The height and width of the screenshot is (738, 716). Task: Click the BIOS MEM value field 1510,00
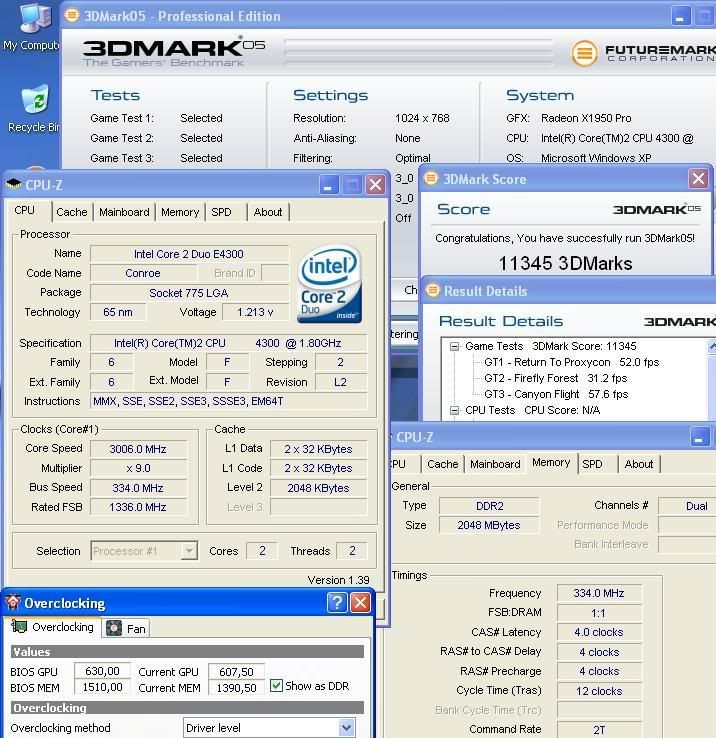click(102, 687)
